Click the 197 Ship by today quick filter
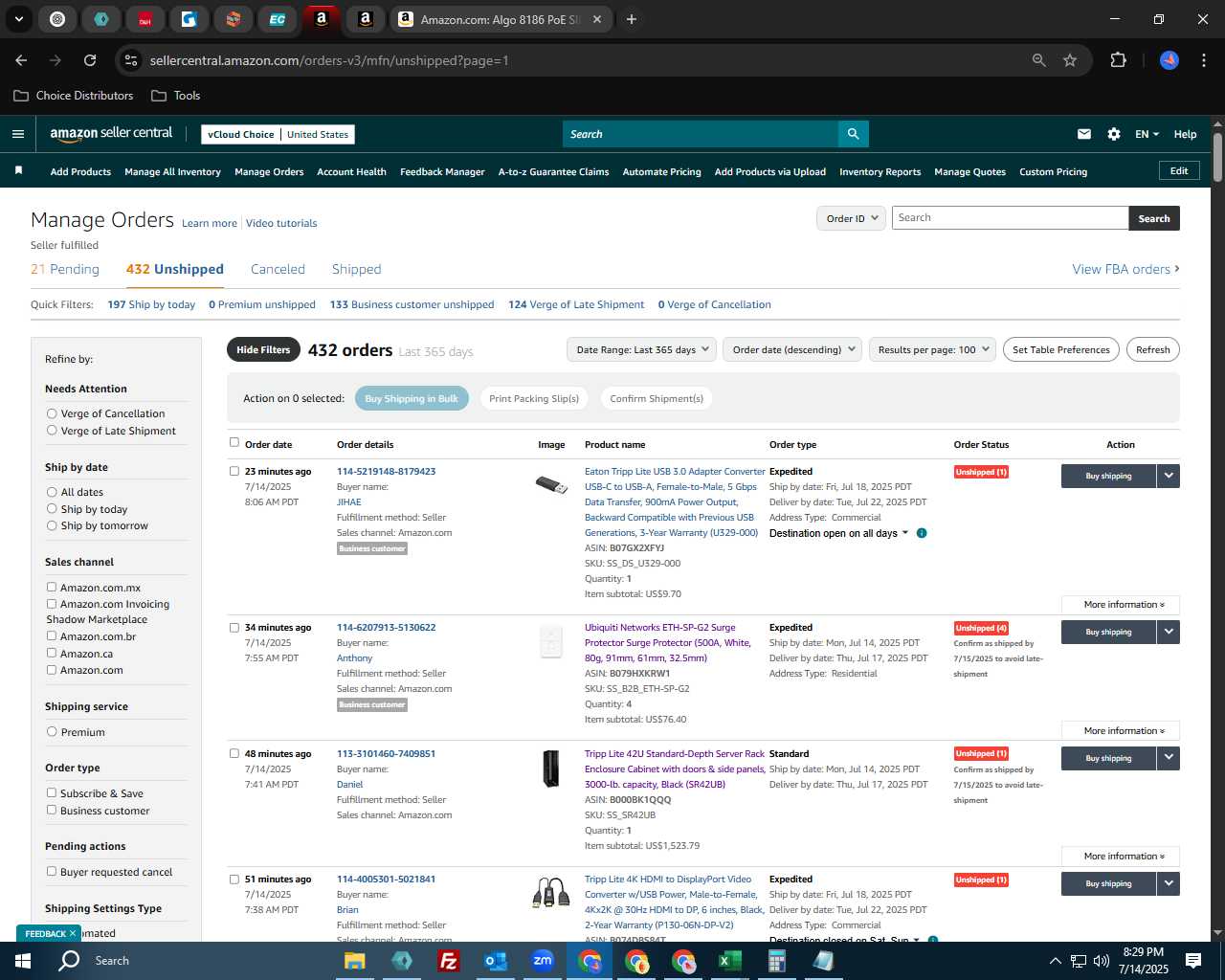Screen dimensions: 1225x980 (x=151, y=304)
